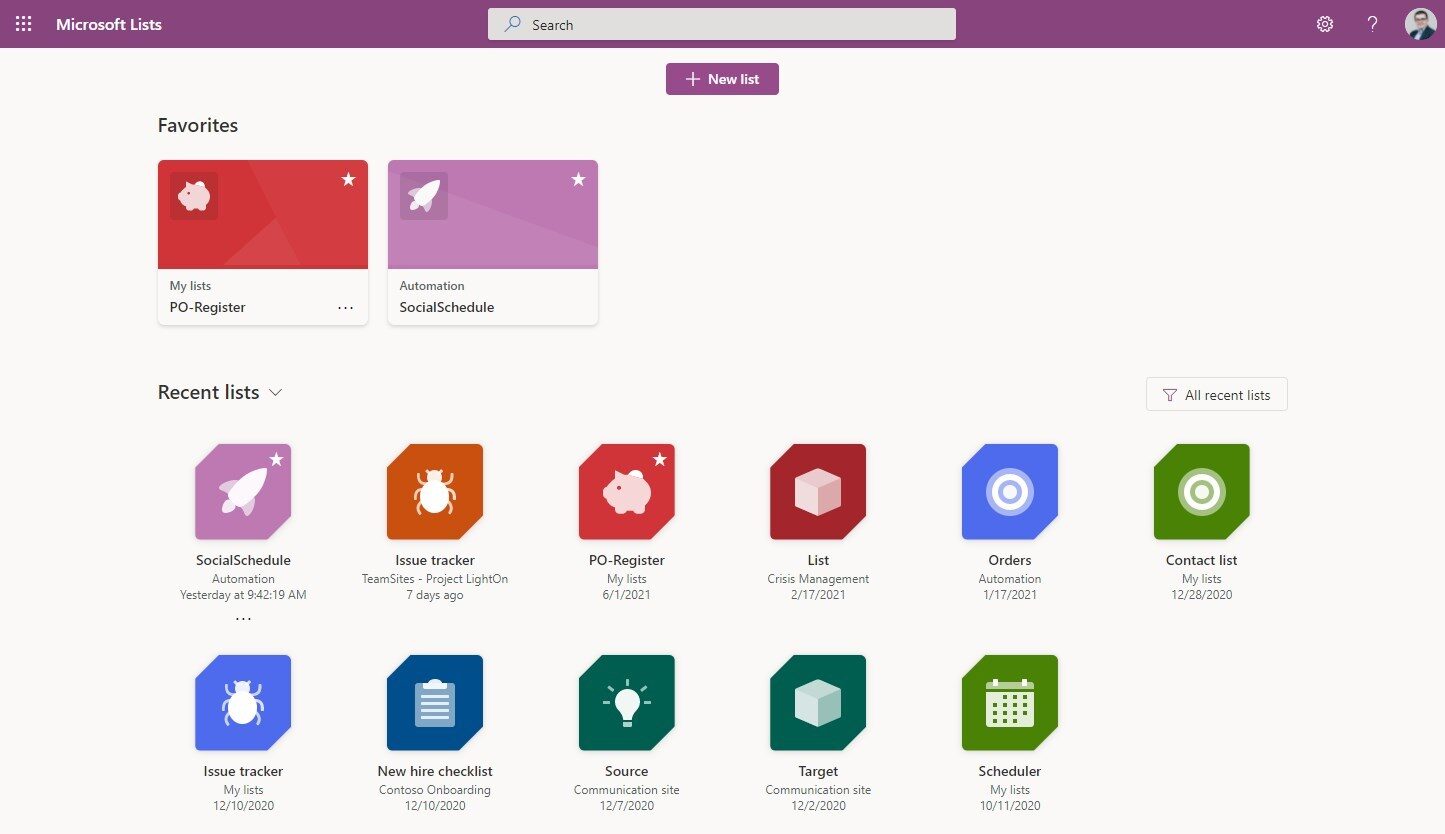Unfavorite the PO-Register tile star
1445x834 pixels.
click(x=348, y=180)
